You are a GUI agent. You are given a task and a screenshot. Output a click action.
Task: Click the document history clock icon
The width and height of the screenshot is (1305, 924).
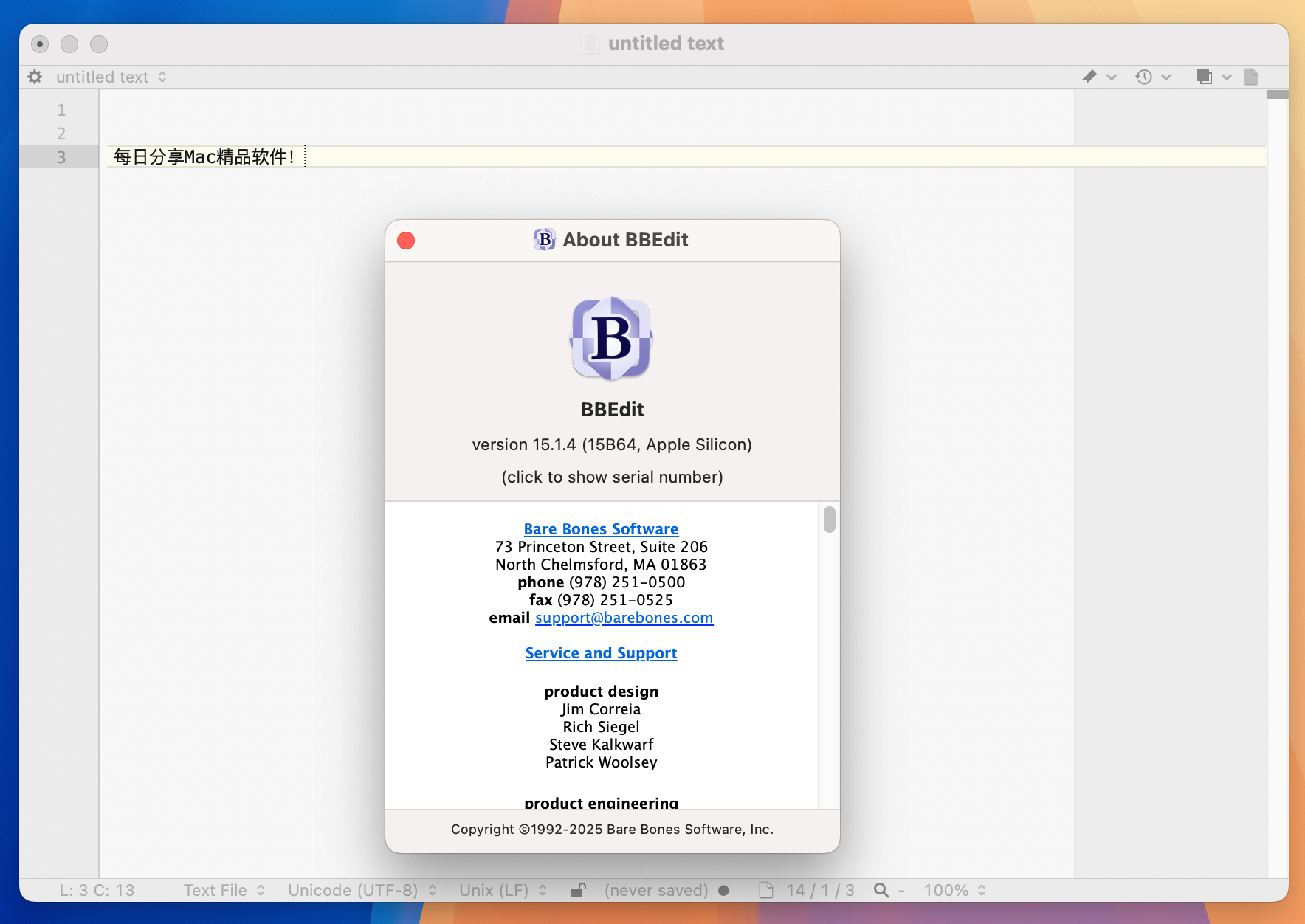point(1144,77)
